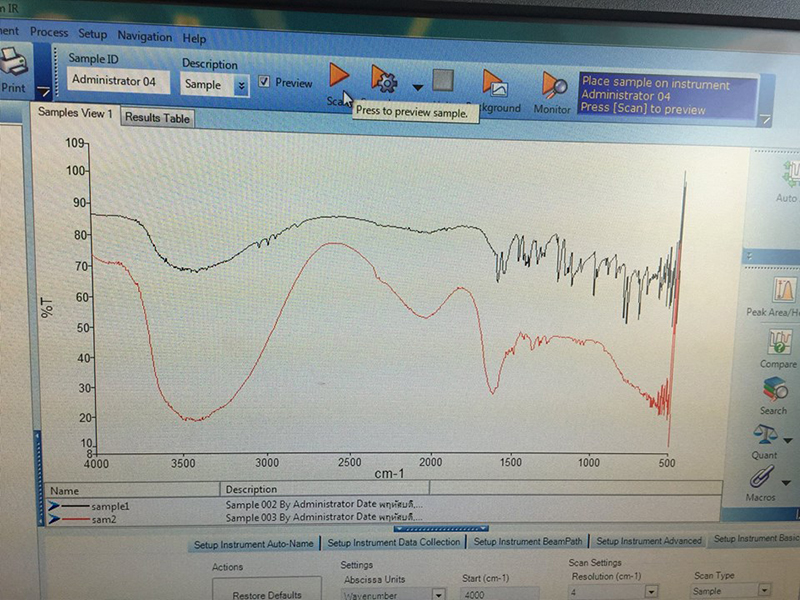Click the Sample ID input field
The width and height of the screenshot is (800, 600).
(x=119, y=82)
